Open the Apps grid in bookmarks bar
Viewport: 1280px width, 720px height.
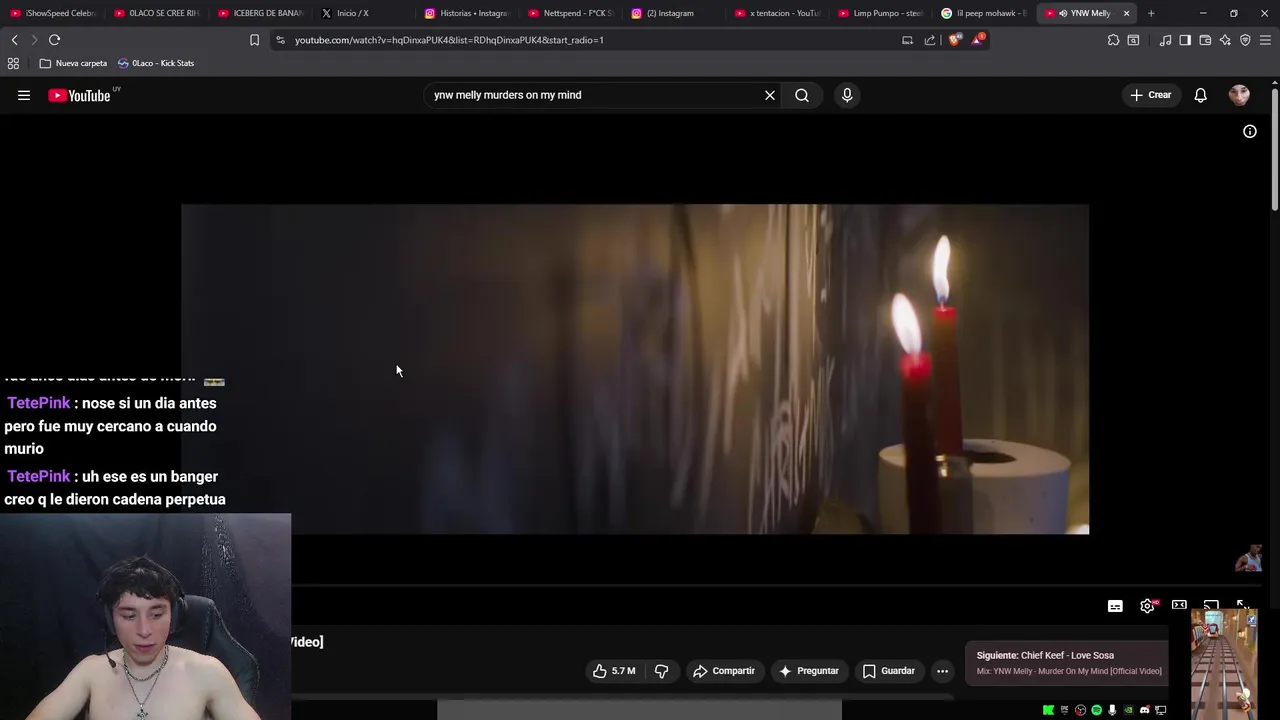(x=13, y=63)
